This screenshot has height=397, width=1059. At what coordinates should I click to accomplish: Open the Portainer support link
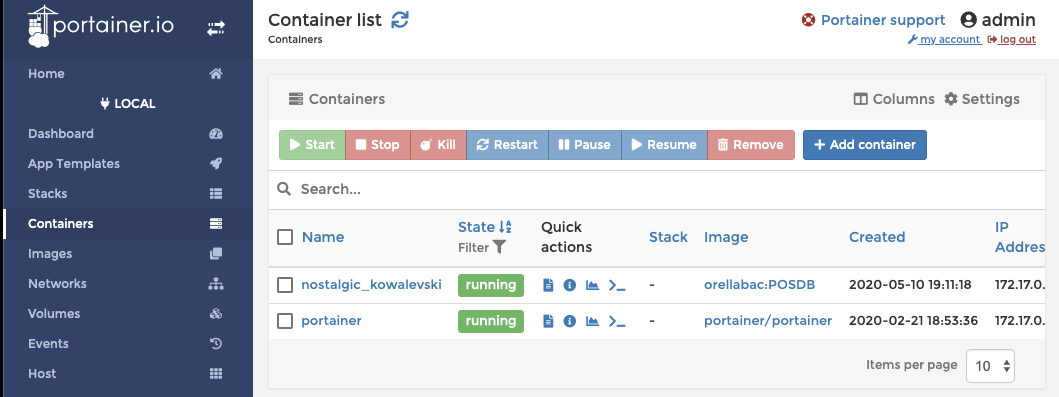(883, 20)
